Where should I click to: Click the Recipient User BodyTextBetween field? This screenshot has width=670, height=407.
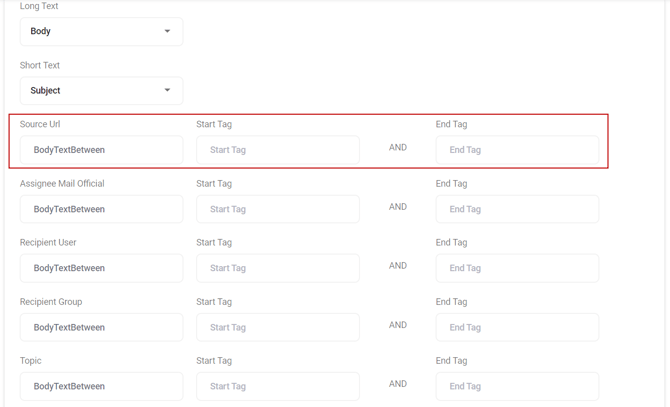point(101,268)
